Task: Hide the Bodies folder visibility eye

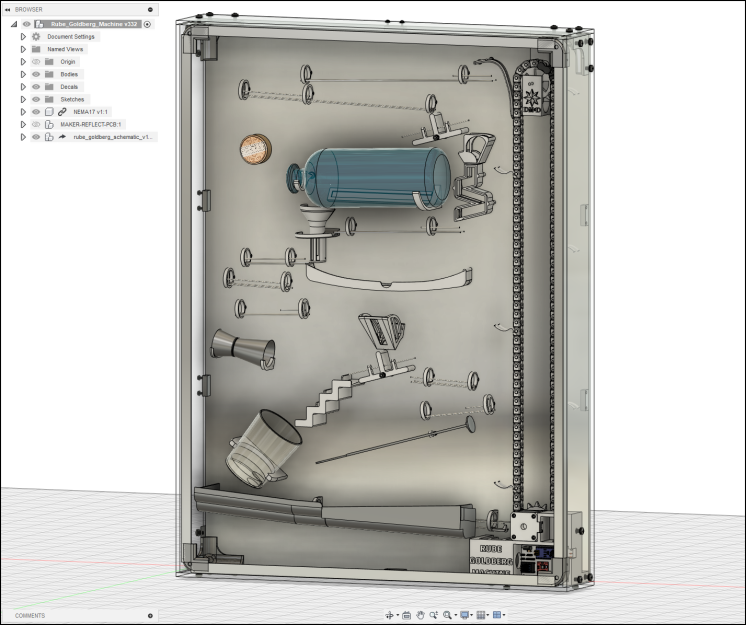Action: coord(36,74)
